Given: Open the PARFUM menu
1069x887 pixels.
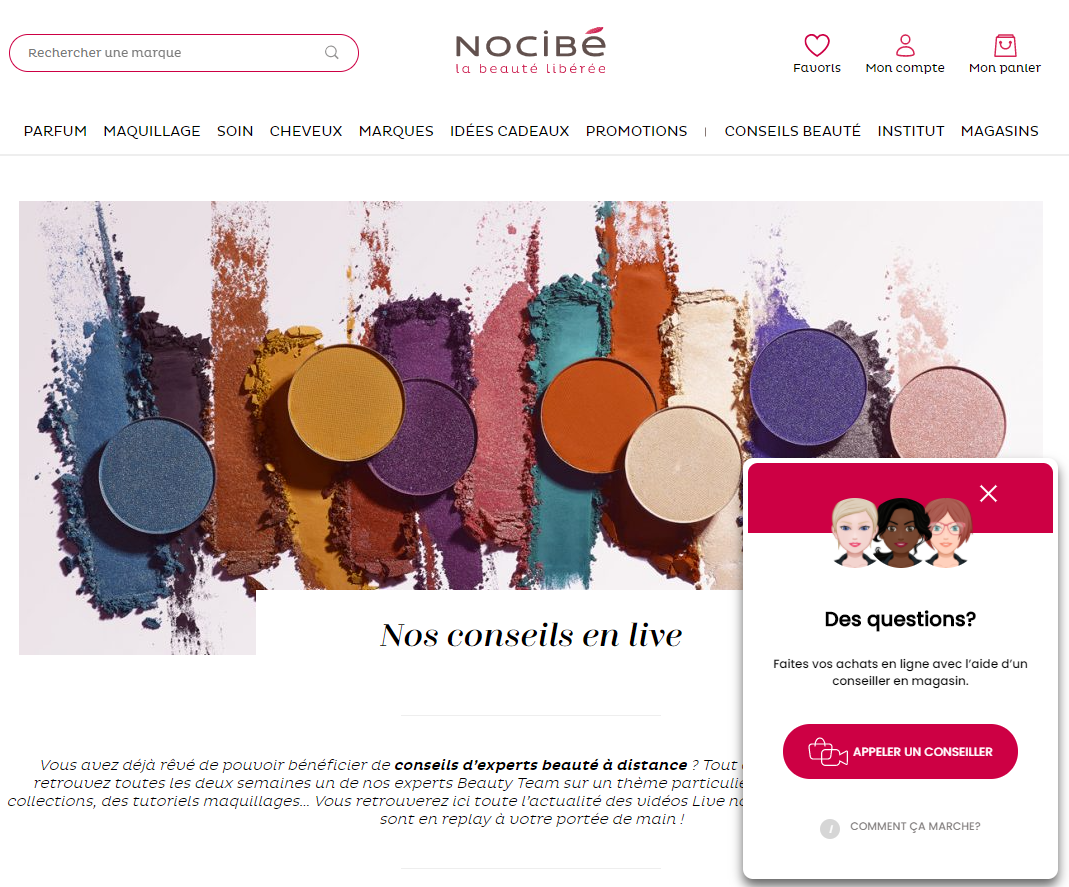Looking at the screenshot, I should point(55,131).
